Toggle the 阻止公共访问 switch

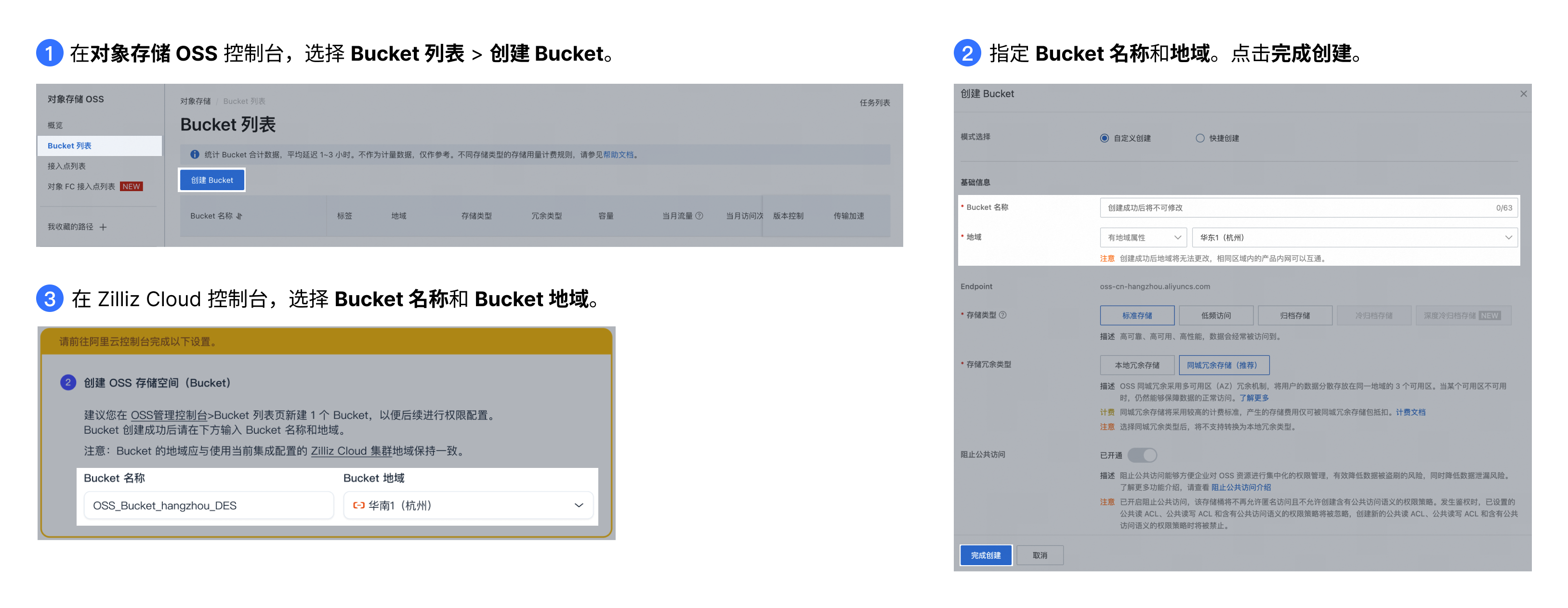coord(1142,455)
